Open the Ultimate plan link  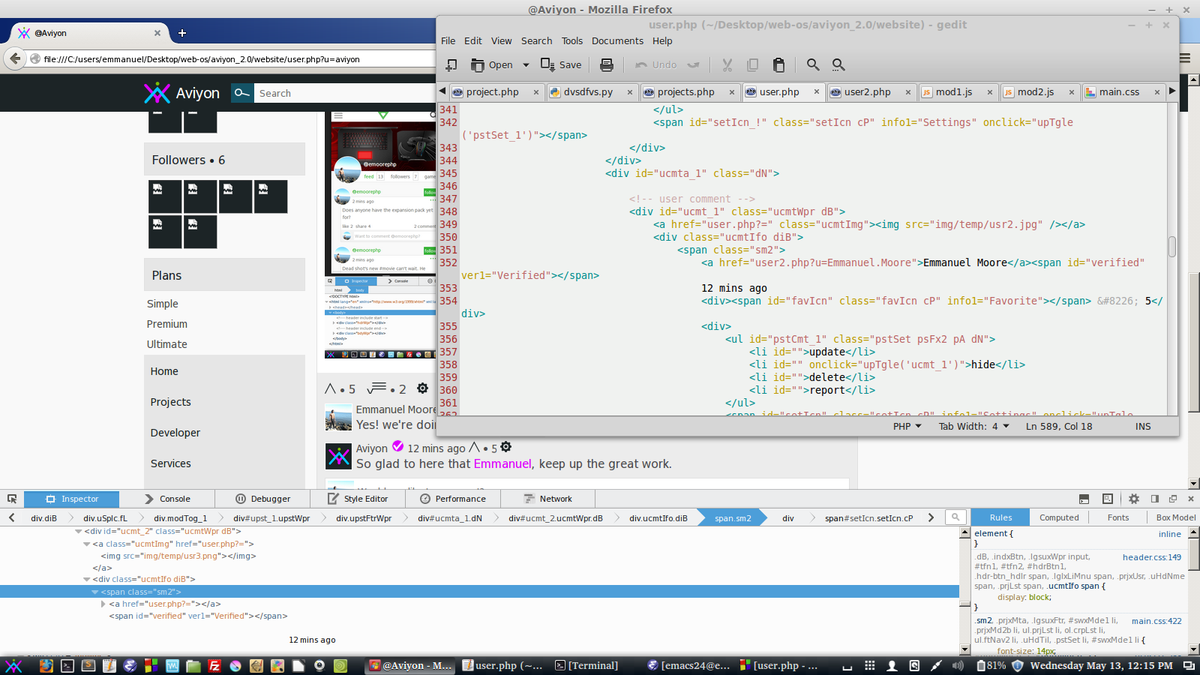coord(167,344)
